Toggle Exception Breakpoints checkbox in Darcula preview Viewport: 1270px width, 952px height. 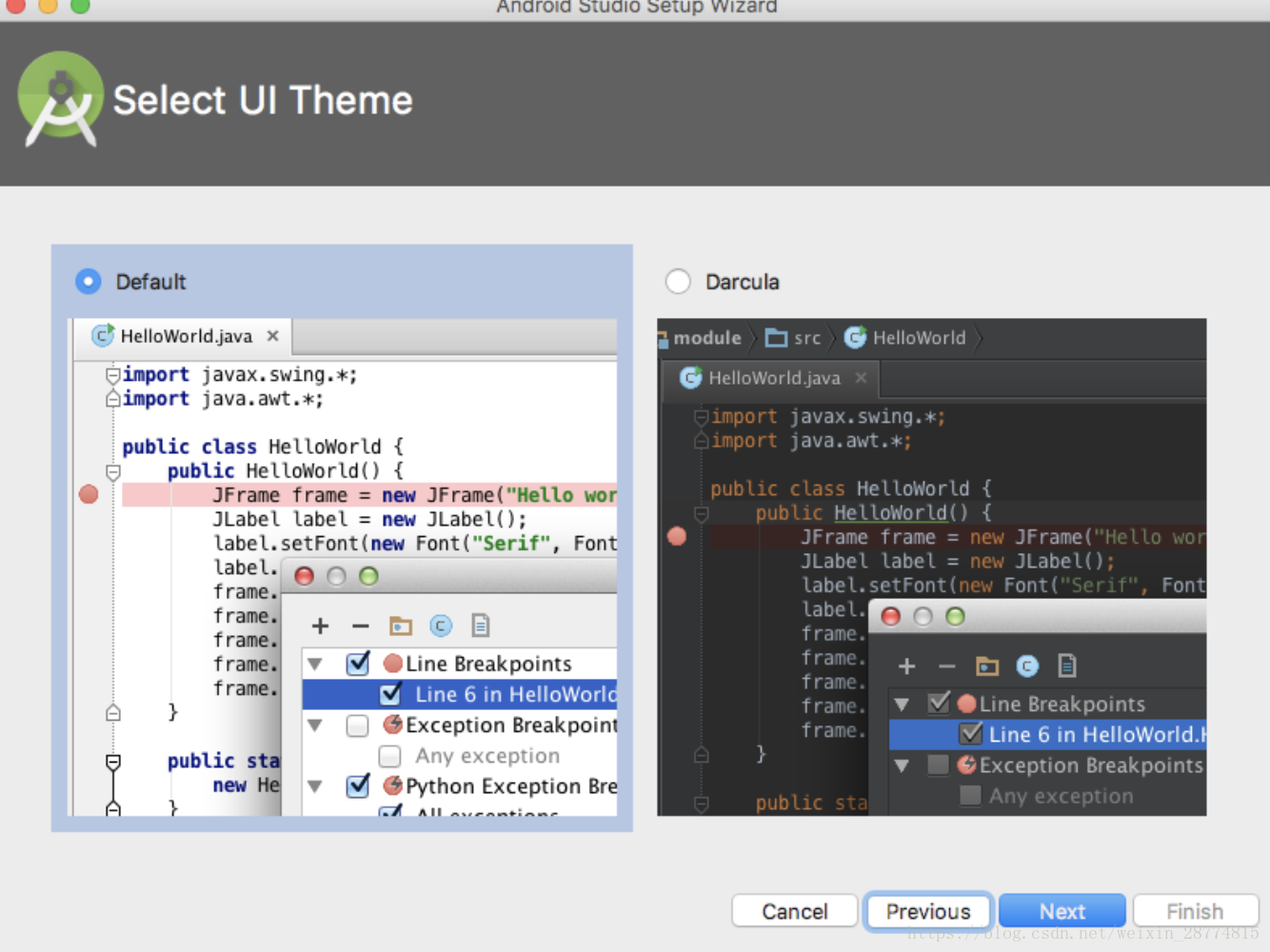[939, 764]
